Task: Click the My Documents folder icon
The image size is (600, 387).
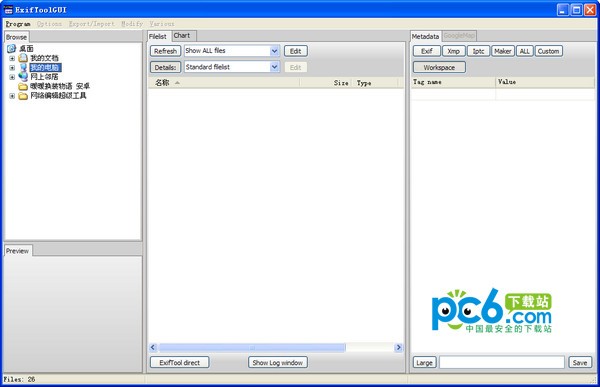Action: [23, 58]
